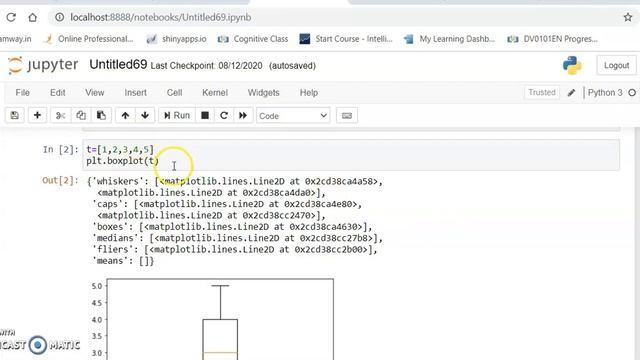Cut selected cells with scissors icon
The image size is (640, 360).
pos(60,116)
